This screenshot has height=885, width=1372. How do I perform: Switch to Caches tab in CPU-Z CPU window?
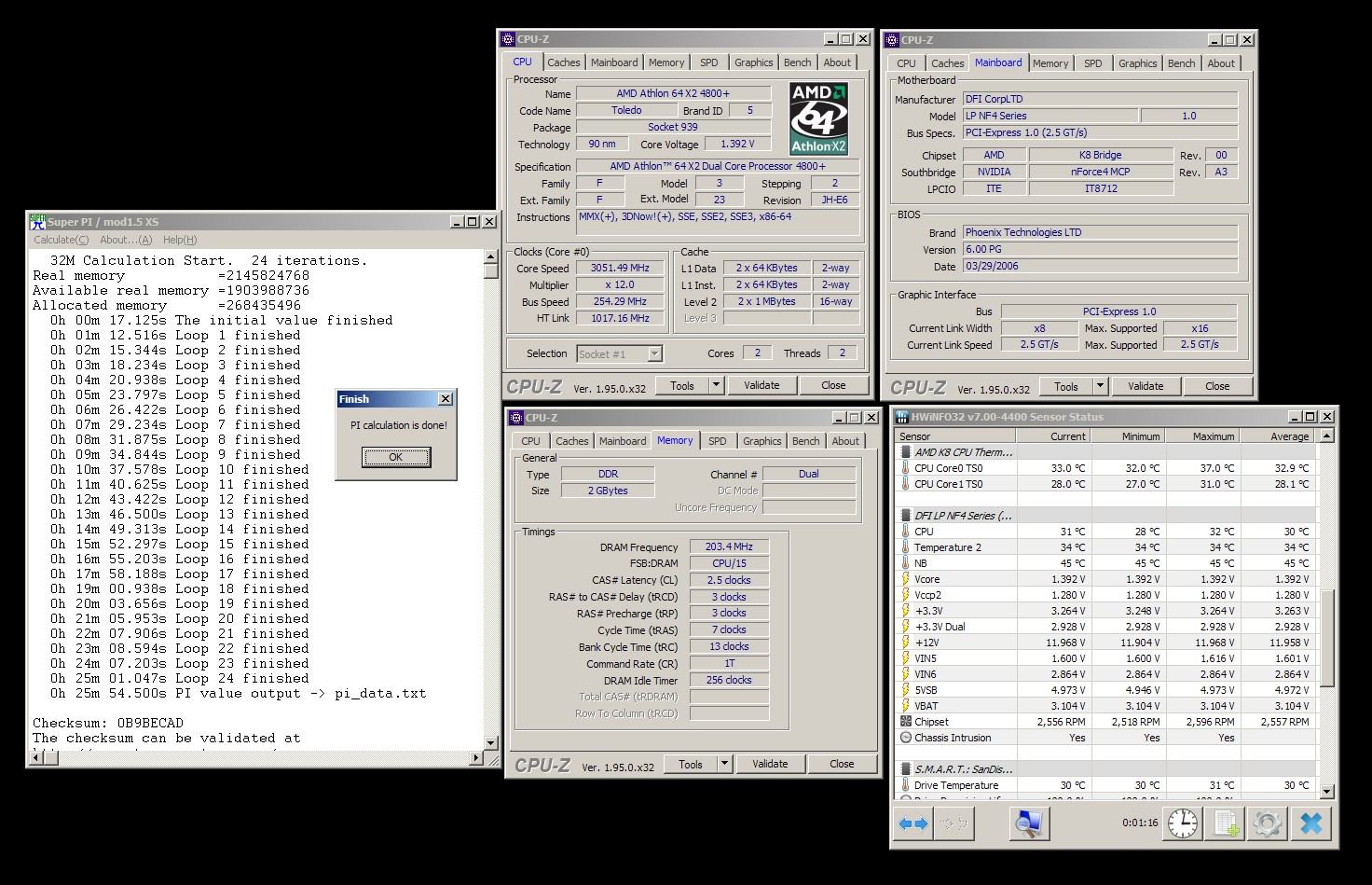click(563, 62)
